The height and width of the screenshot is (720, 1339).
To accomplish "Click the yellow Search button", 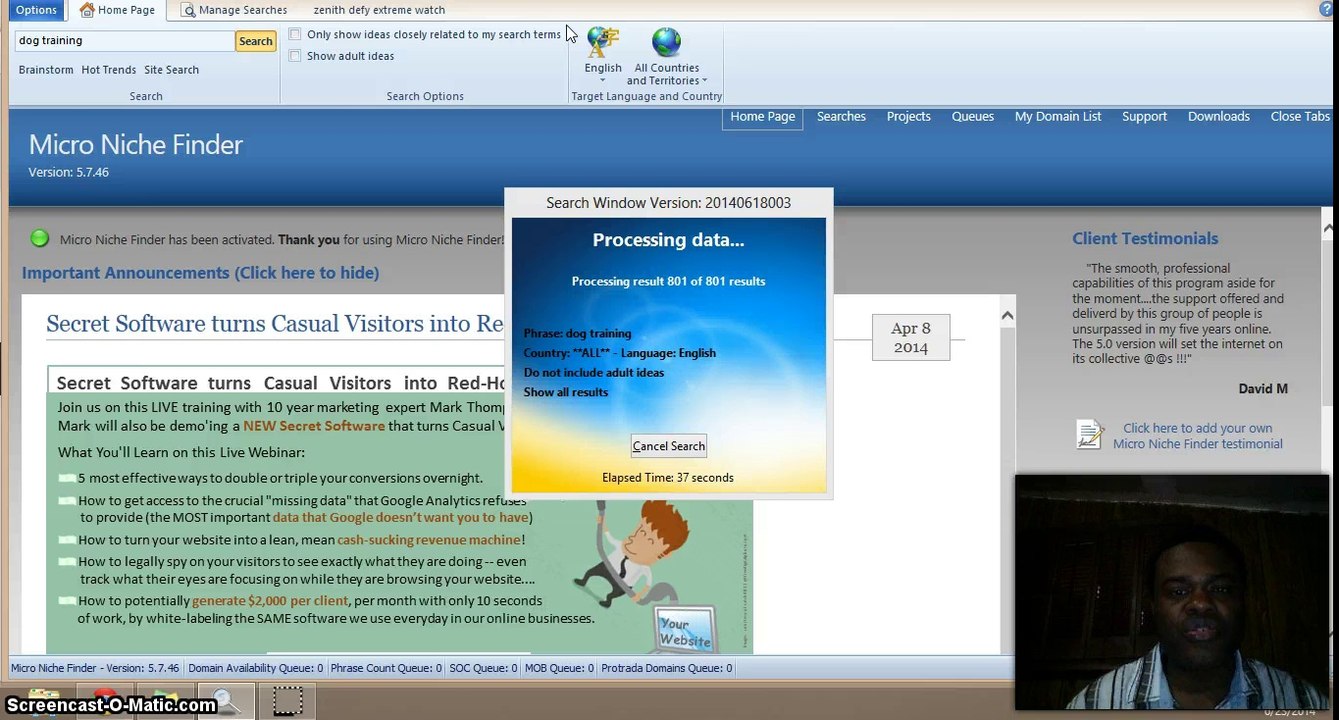I will point(256,41).
